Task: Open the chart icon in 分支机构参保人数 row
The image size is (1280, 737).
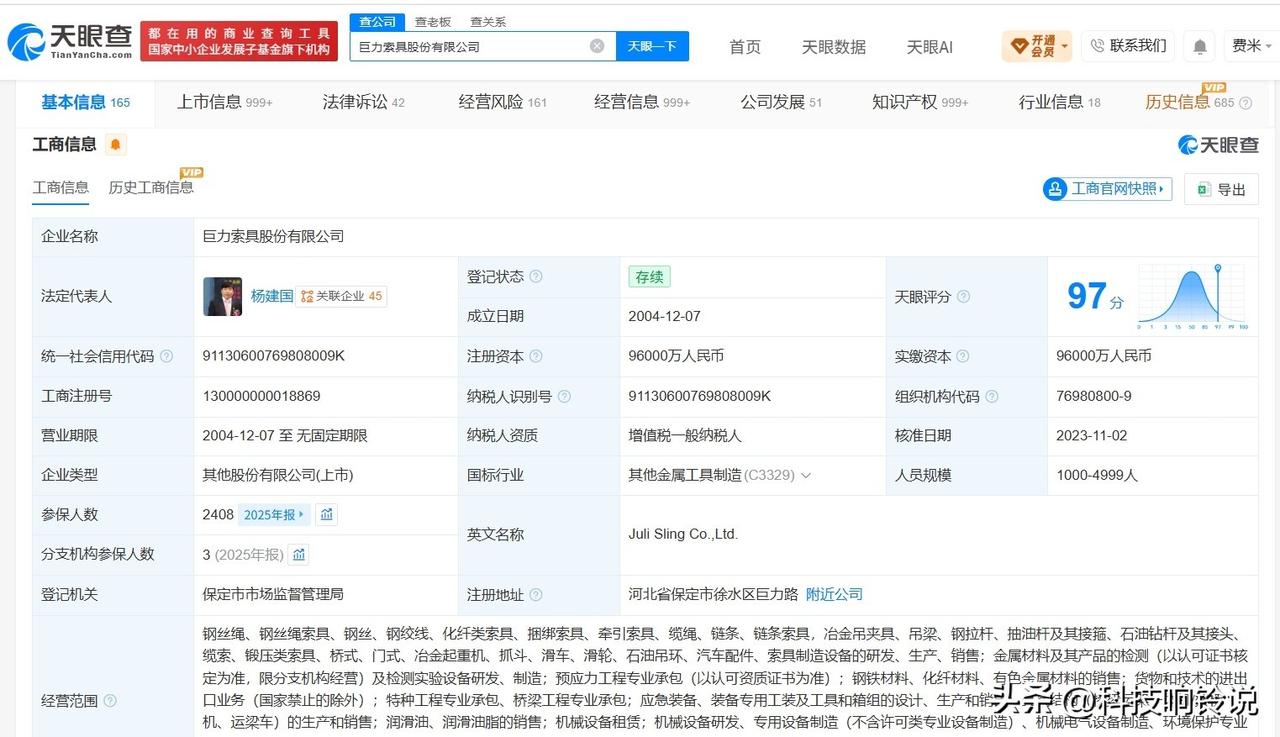Action: click(x=298, y=554)
